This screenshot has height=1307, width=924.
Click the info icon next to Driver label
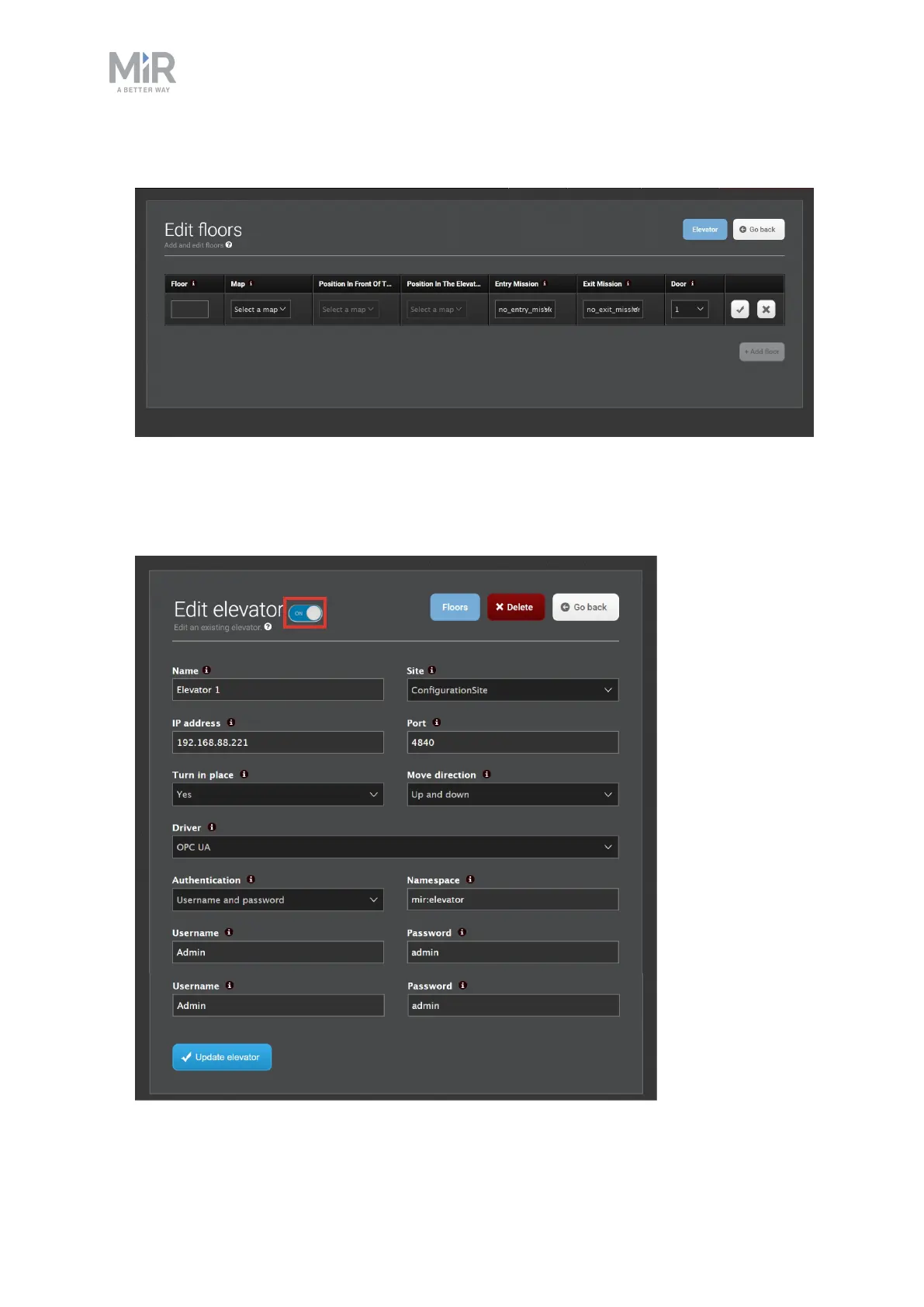(212, 827)
